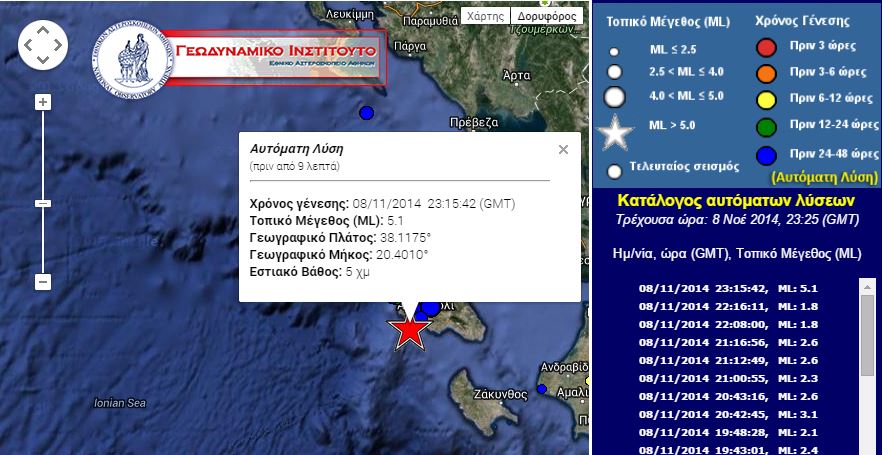This screenshot has height=455, width=885.
Task: Click the blue marker east of Ζάκυνθος
Action: tap(542, 389)
